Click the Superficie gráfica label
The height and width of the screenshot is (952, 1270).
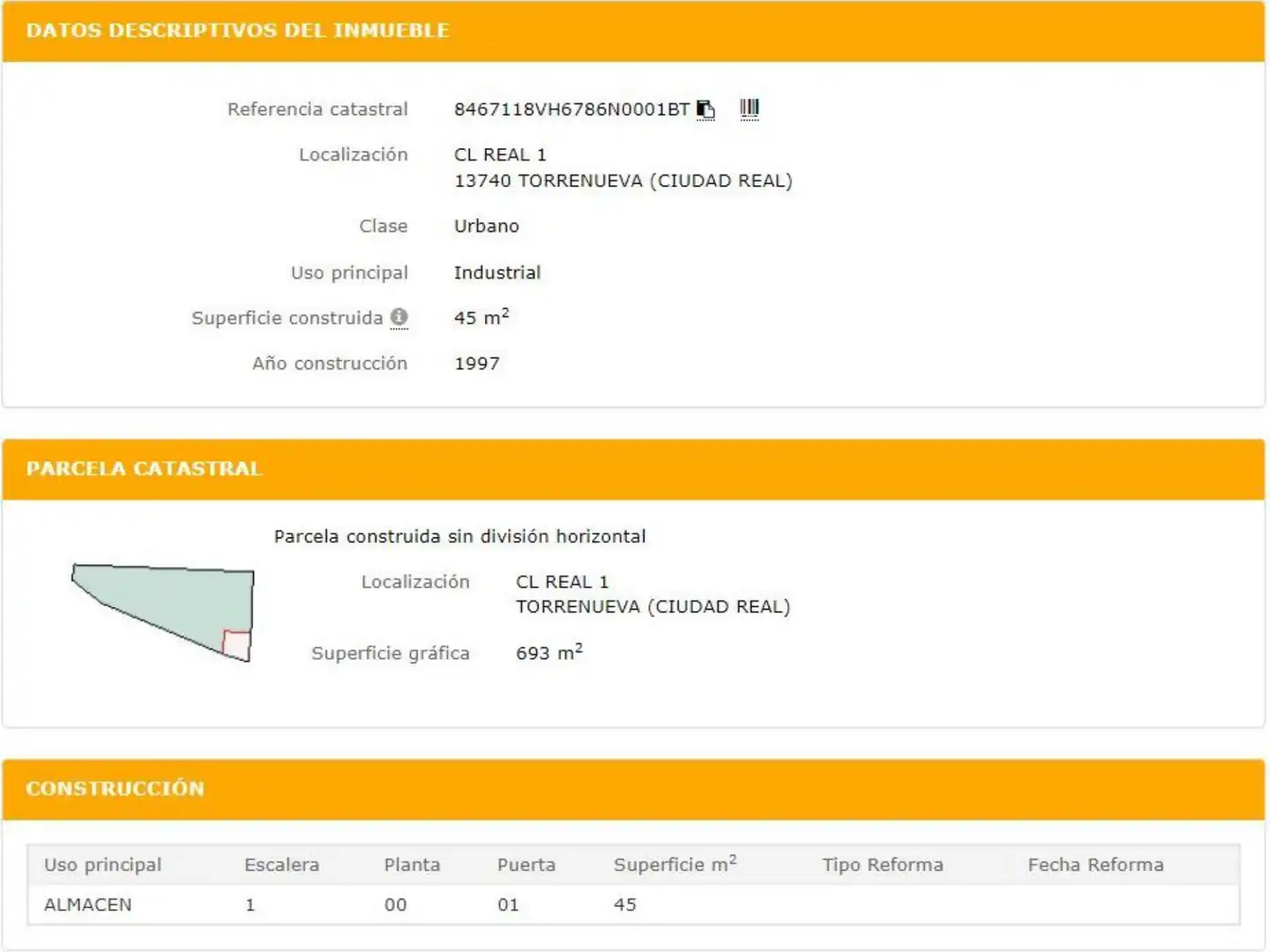[391, 653]
